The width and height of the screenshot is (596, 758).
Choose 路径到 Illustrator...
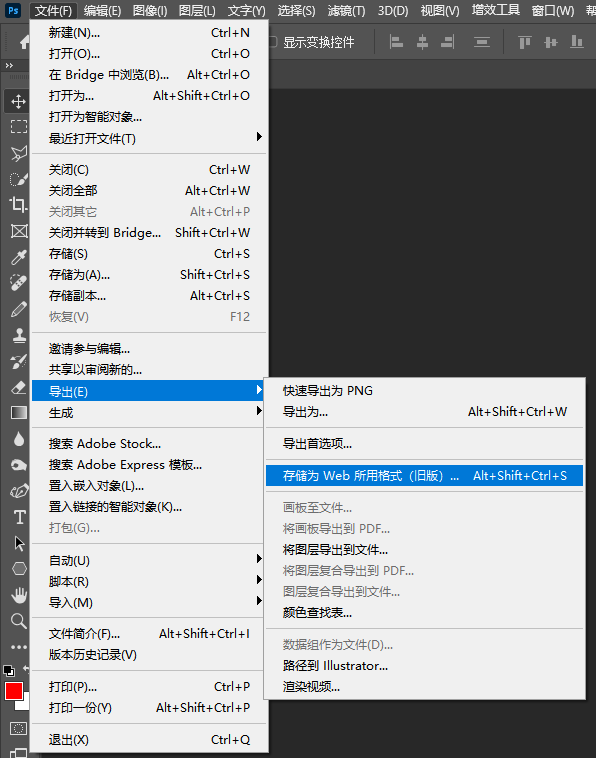coord(424,666)
